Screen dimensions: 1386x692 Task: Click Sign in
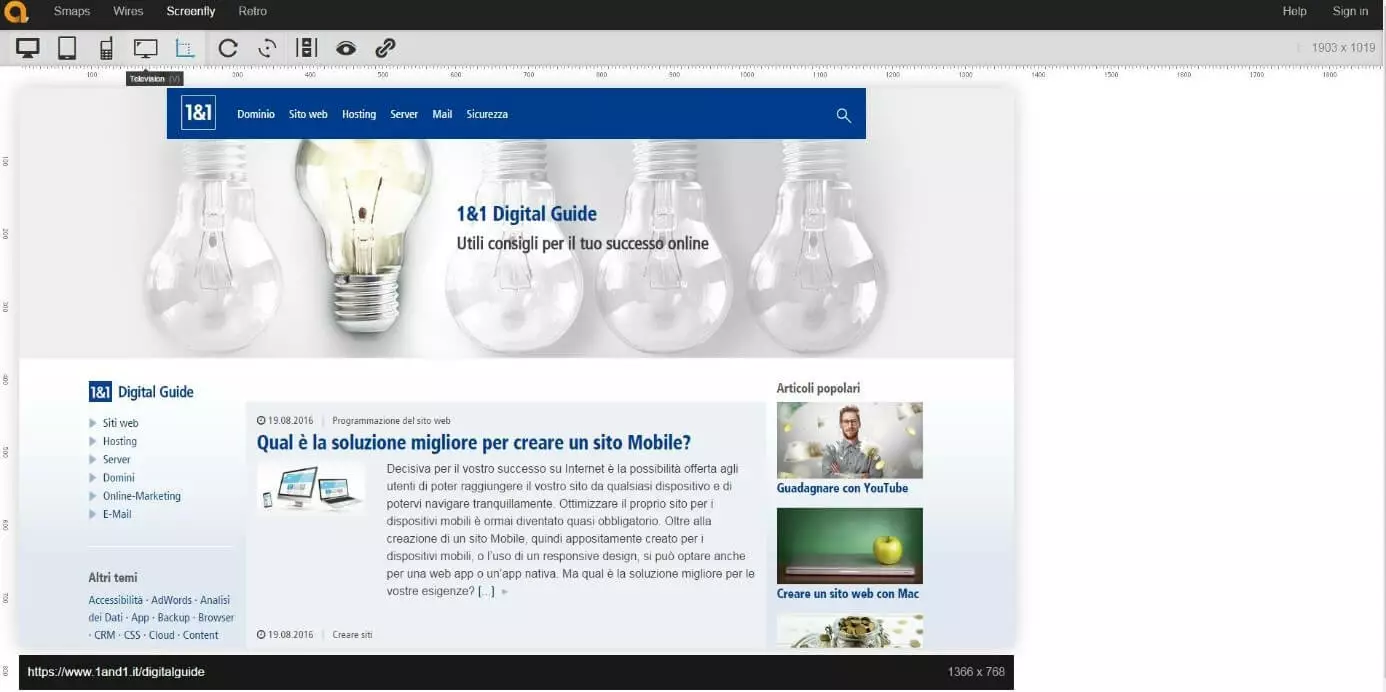point(1350,12)
